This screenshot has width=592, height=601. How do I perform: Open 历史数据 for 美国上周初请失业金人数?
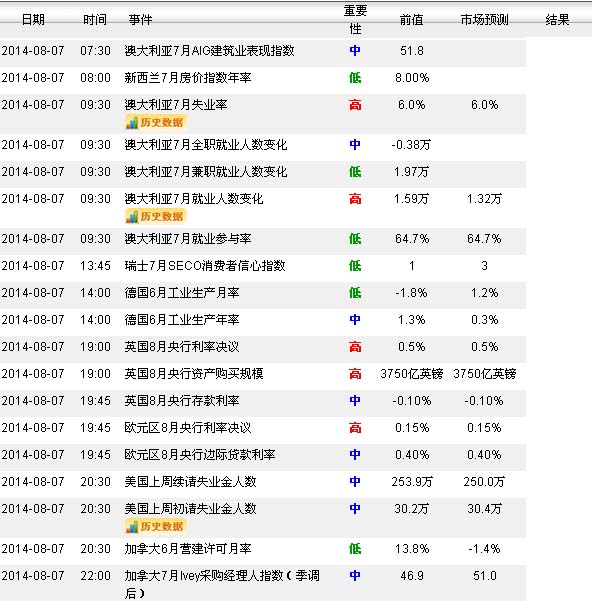[155, 526]
